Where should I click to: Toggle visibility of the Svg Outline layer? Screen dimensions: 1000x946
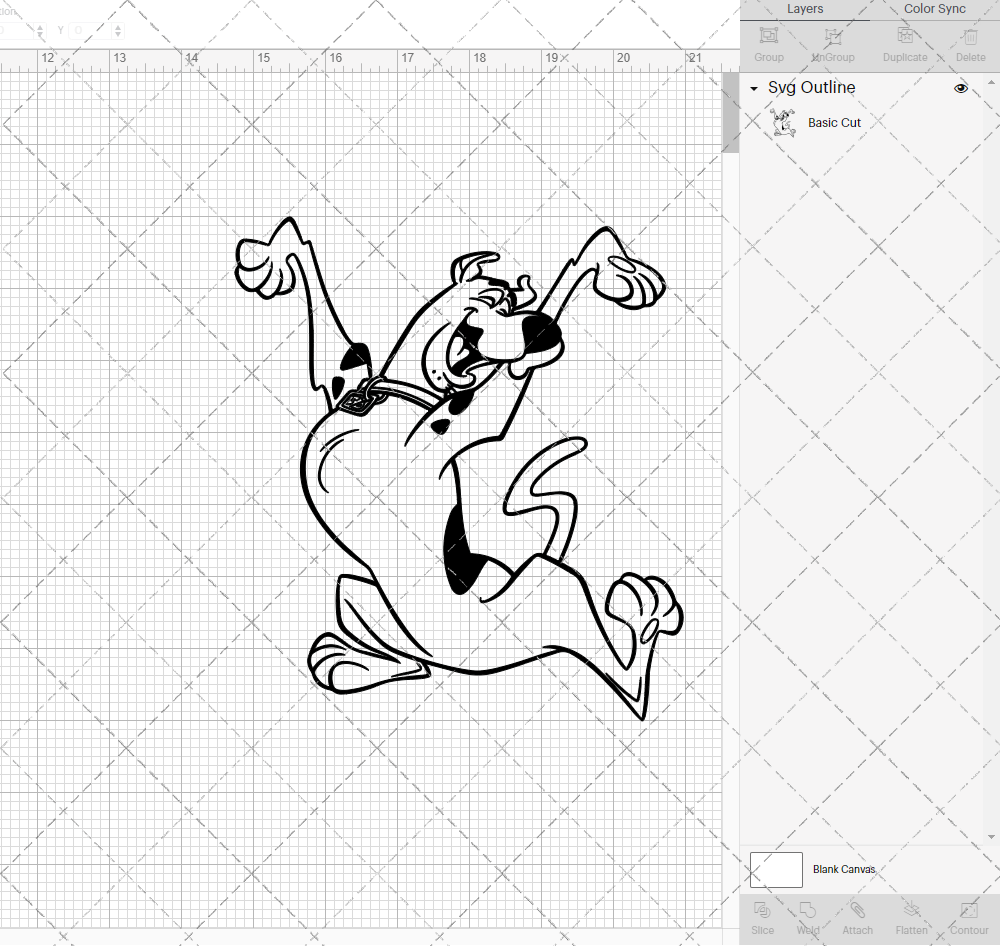click(961, 88)
